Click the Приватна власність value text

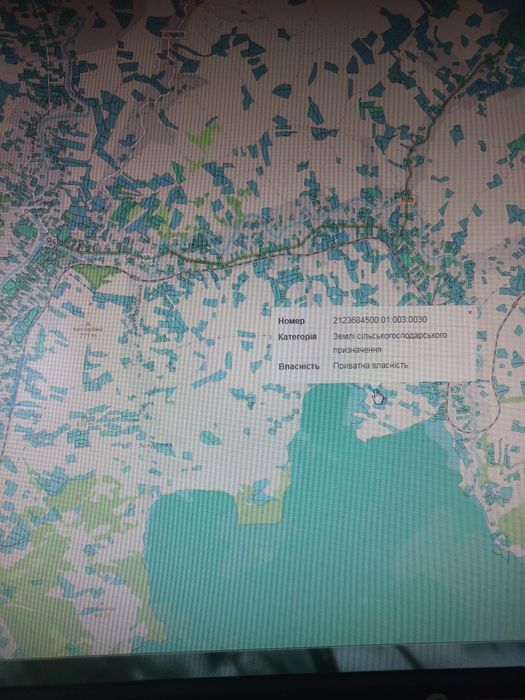tap(371, 365)
